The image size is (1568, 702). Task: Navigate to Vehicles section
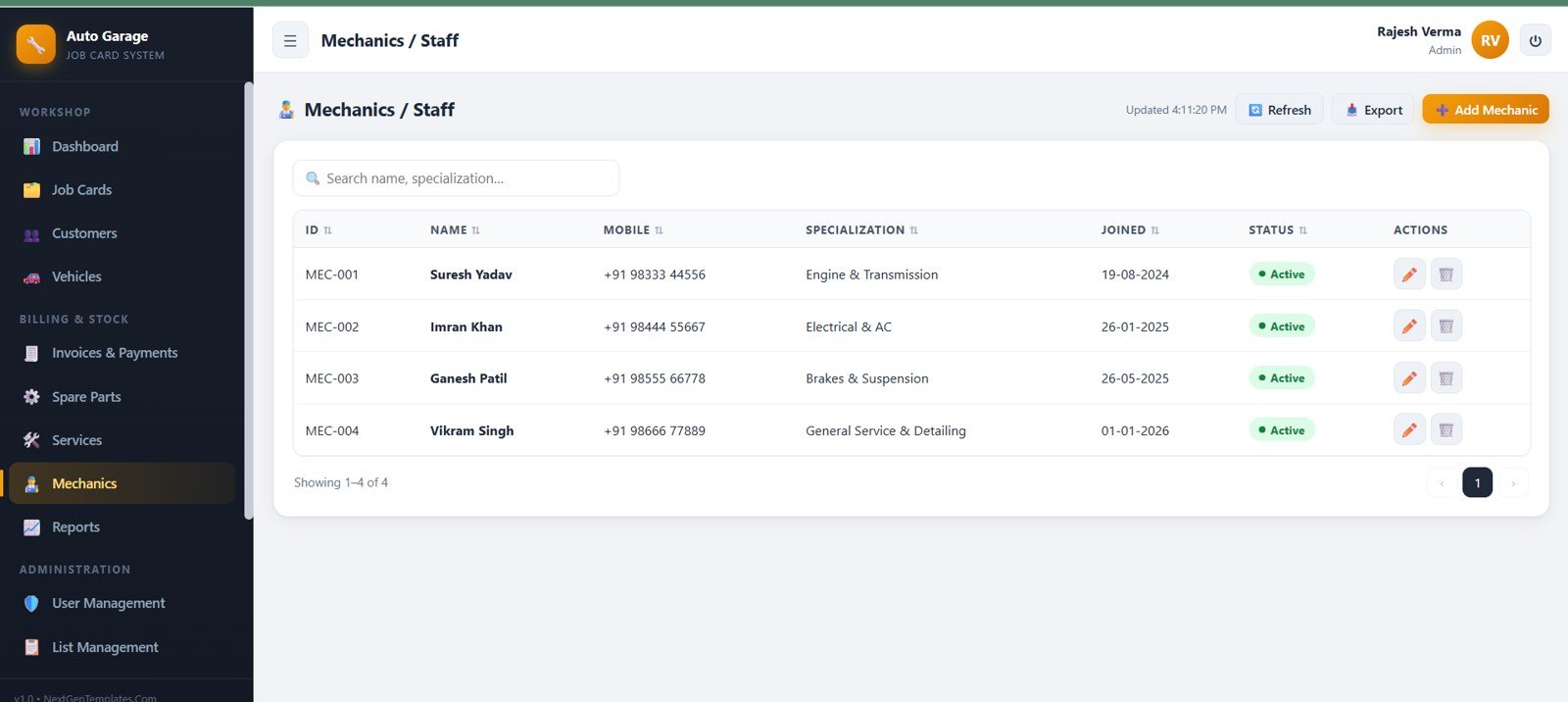click(x=122, y=276)
